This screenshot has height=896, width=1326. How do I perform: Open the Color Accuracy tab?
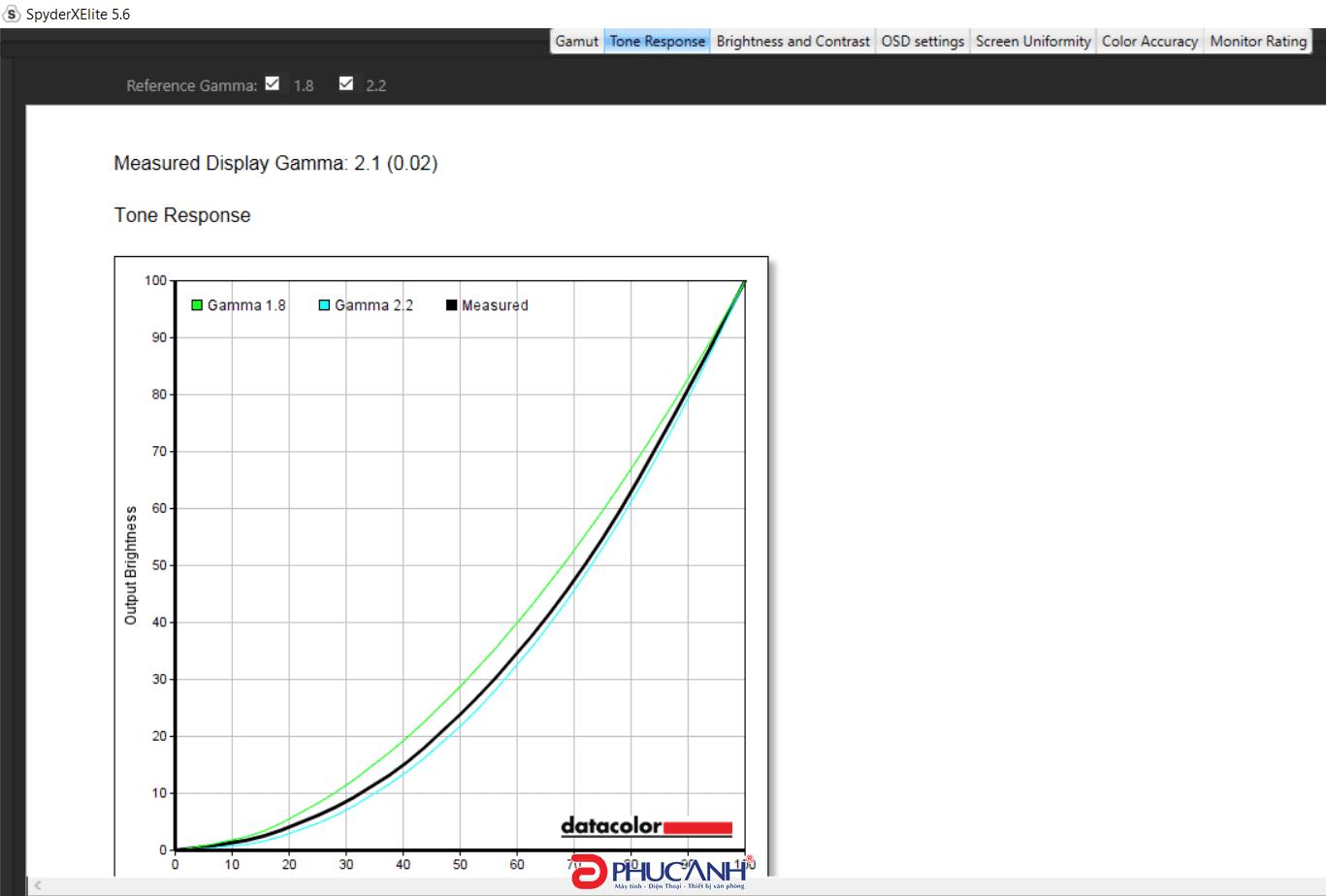tap(1149, 41)
